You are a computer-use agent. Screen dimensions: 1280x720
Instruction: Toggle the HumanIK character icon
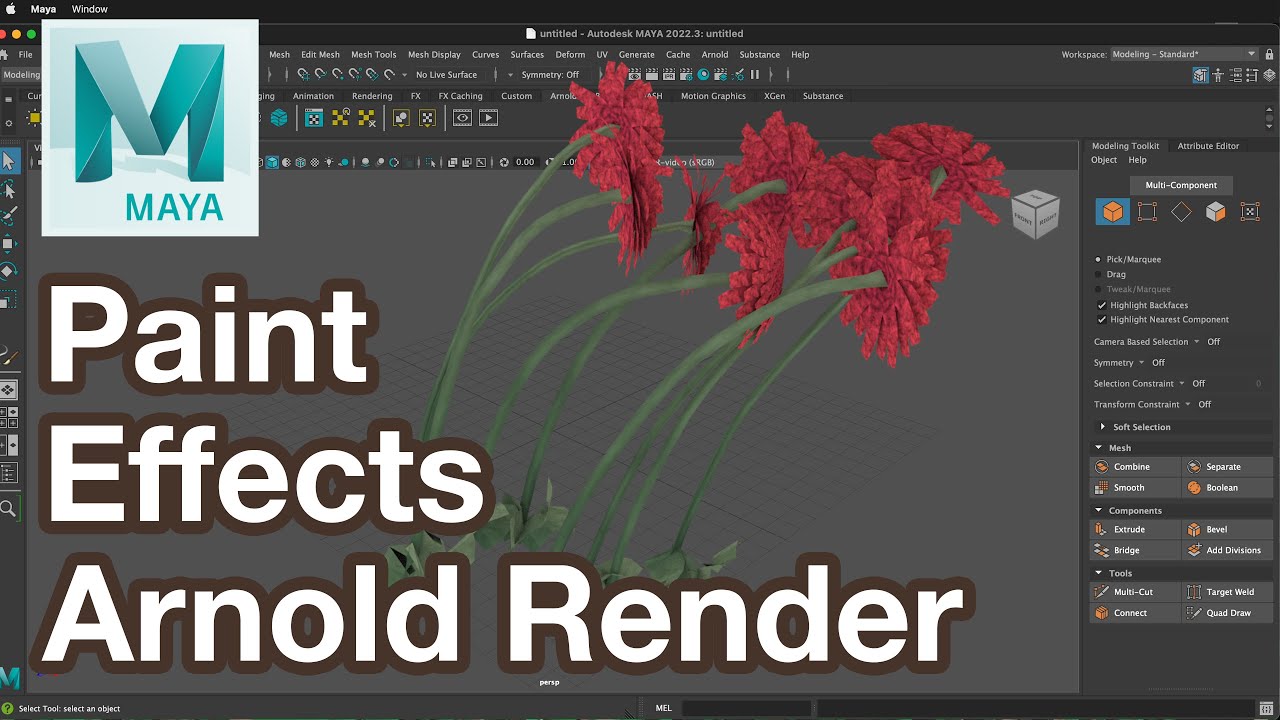click(1219, 75)
